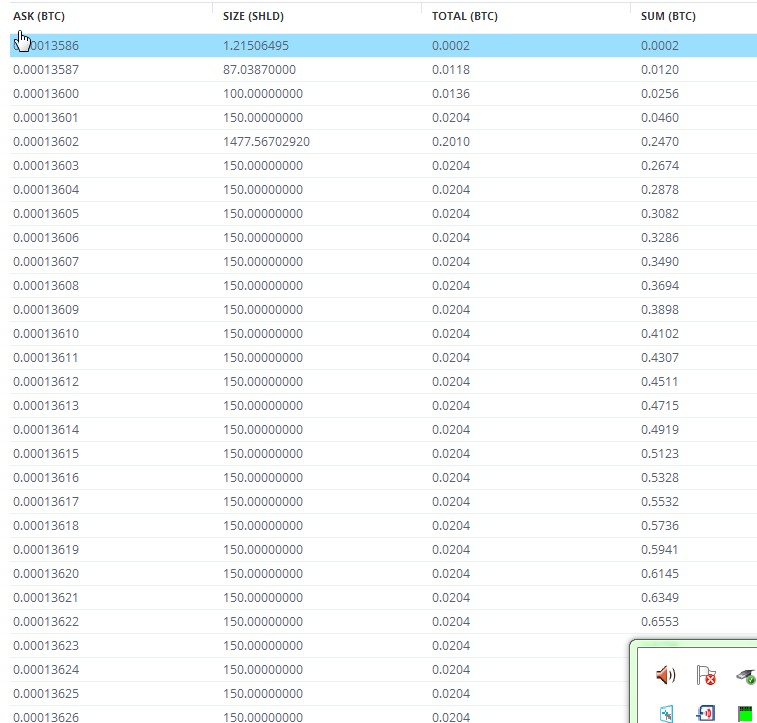Open the Action Center flag tray icon
The height and width of the screenshot is (723, 757).
tap(706, 675)
